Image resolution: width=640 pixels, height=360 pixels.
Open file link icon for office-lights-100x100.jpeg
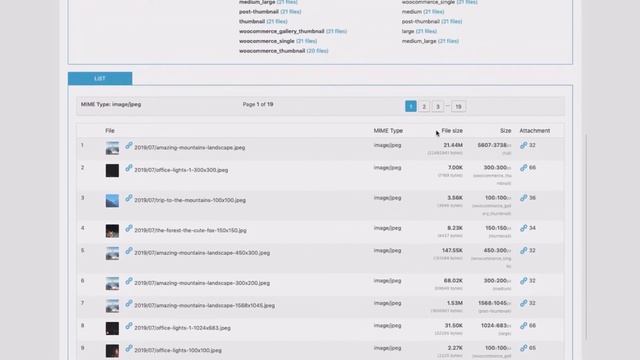[x=129, y=348]
